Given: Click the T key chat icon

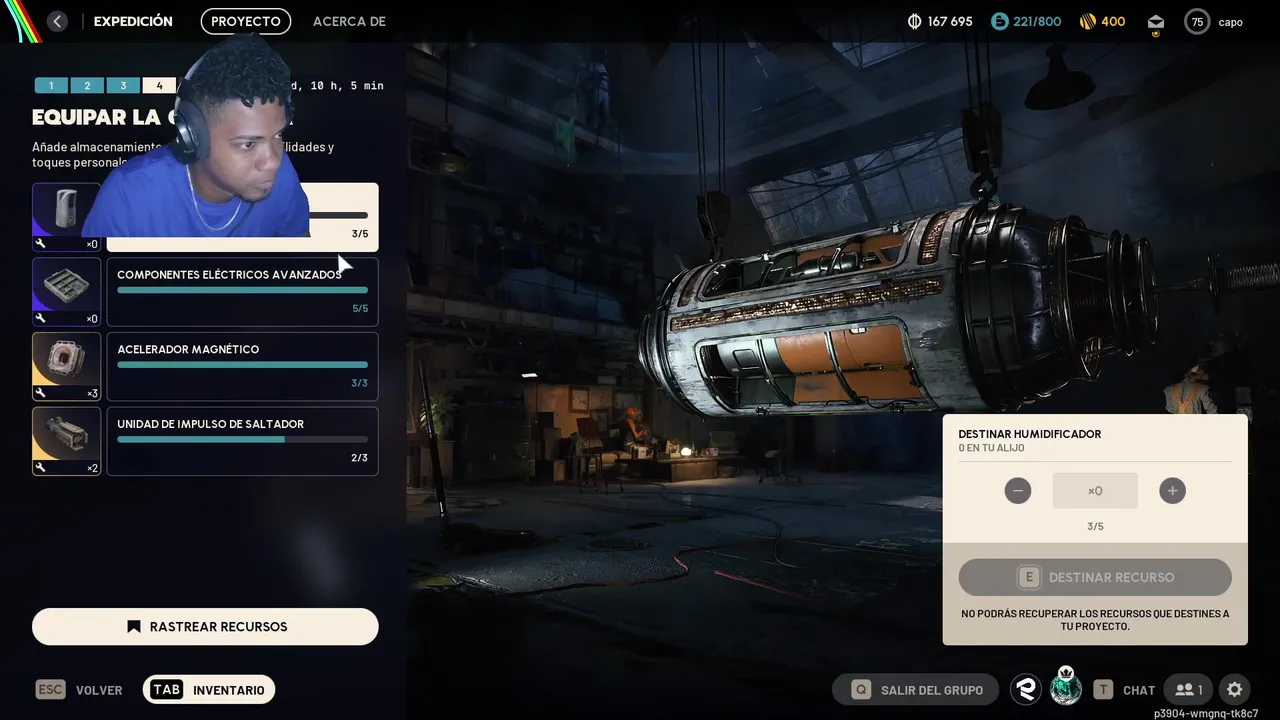Looking at the screenshot, I should 1103,690.
